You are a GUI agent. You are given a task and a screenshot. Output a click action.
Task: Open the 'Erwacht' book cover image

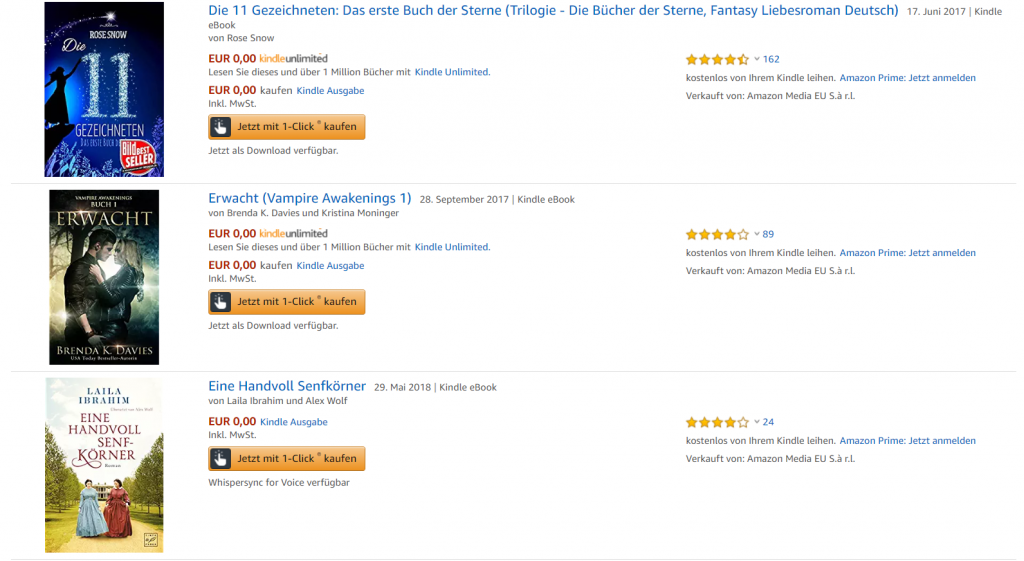(x=104, y=277)
